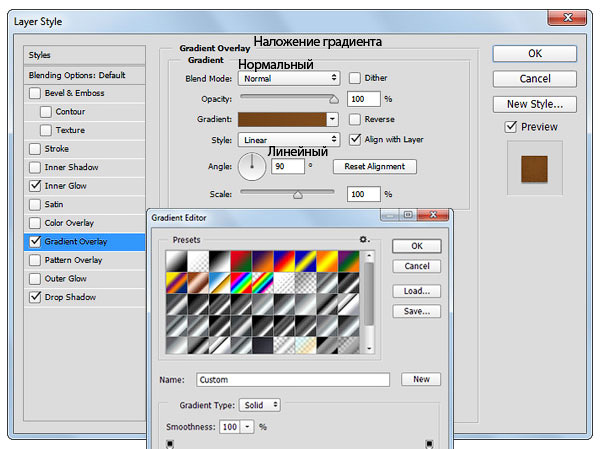
Task: Pick the red-to-green gradient preset
Action: coord(241,261)
